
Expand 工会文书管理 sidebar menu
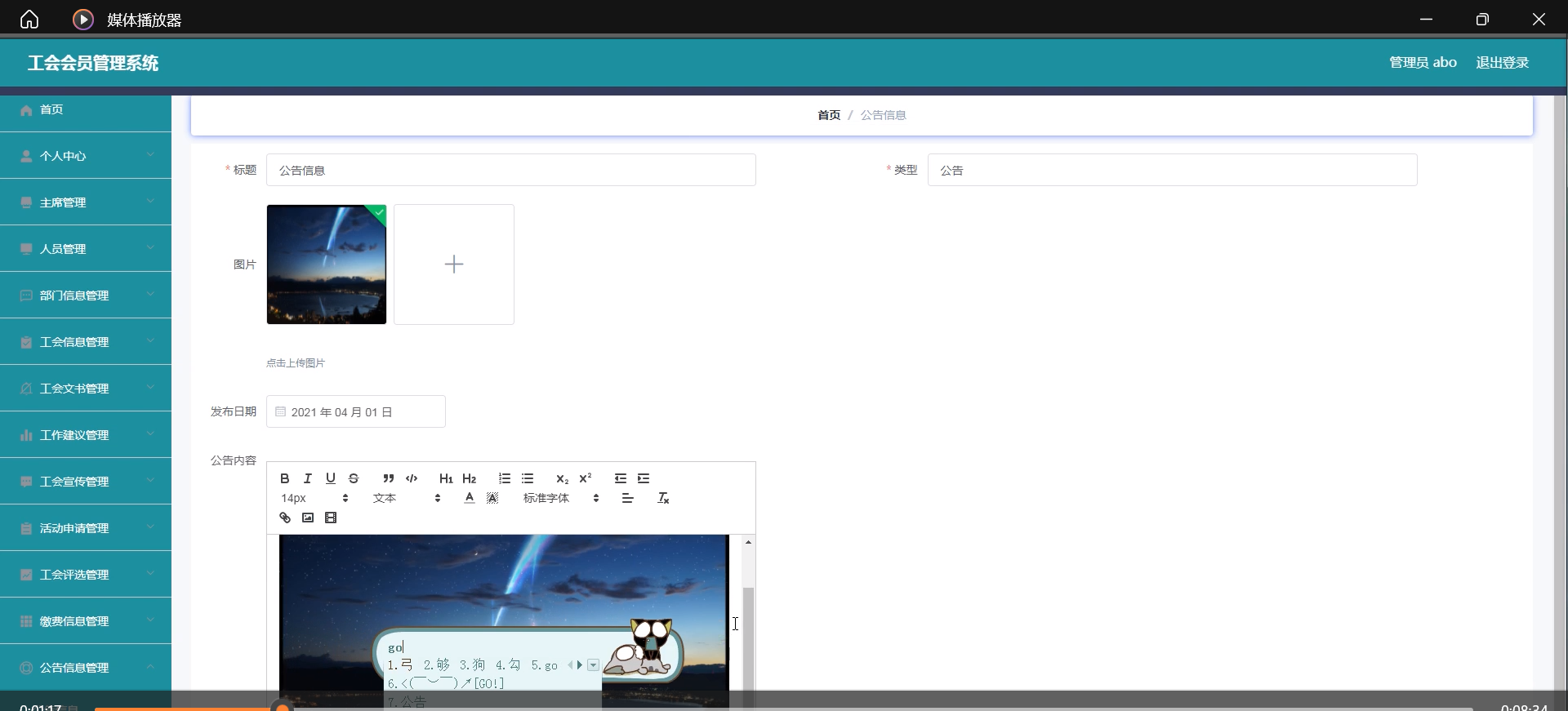point(86,389)
